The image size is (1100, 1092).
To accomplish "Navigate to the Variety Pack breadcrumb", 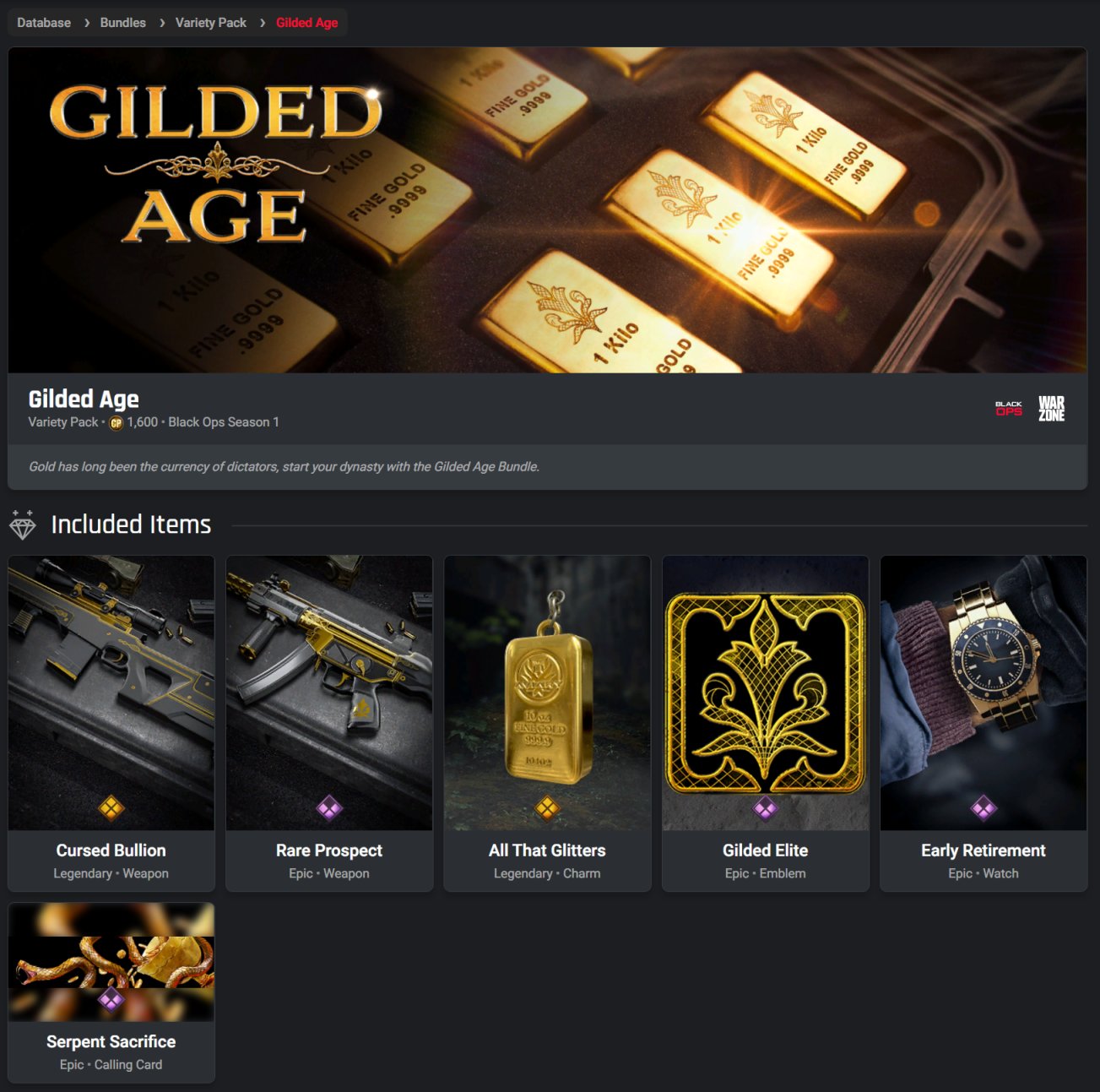I will point(211,23).
